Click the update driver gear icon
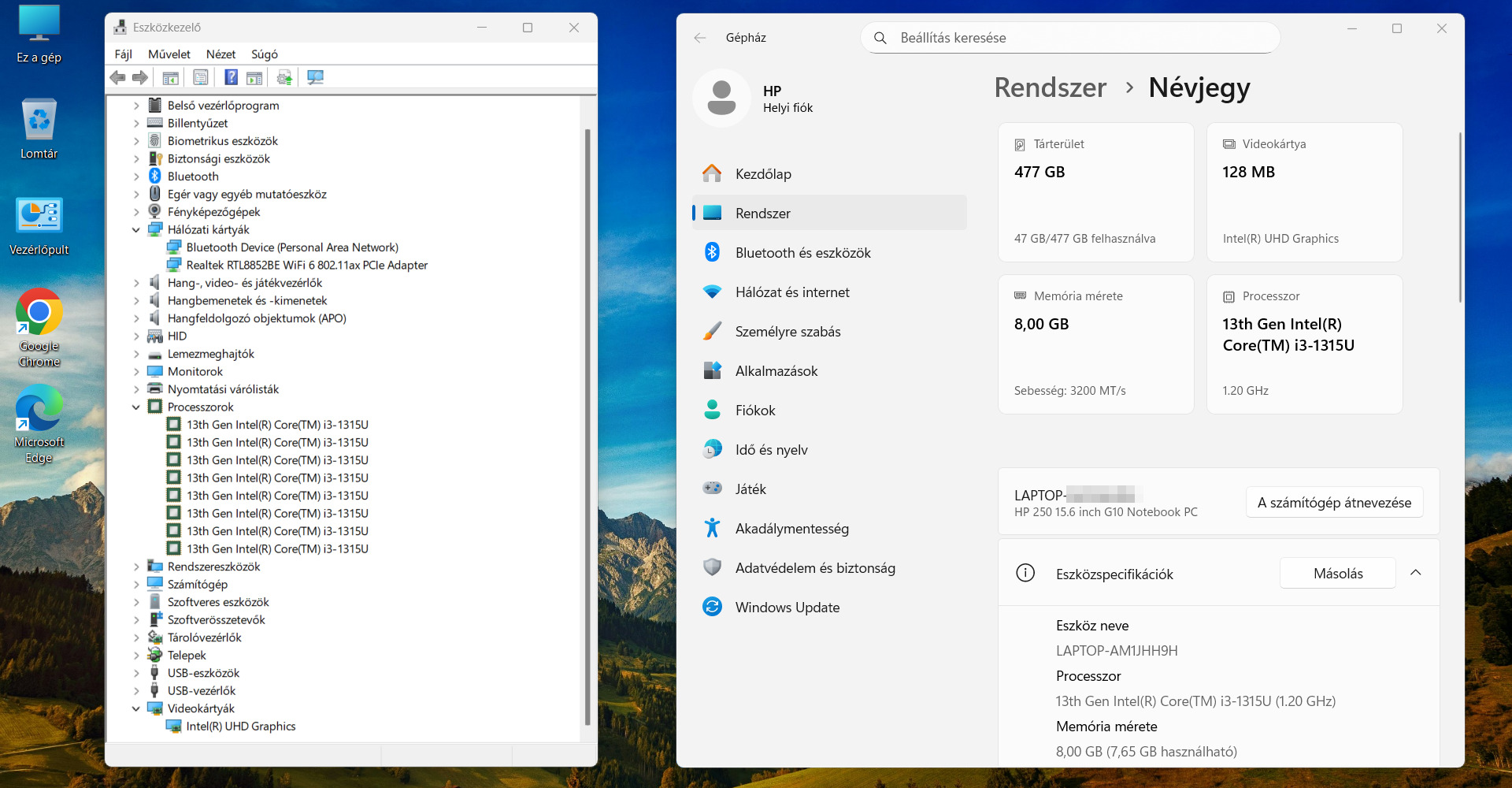The width and height of the screenshot is (1512, 788). (x=284, y=77)
